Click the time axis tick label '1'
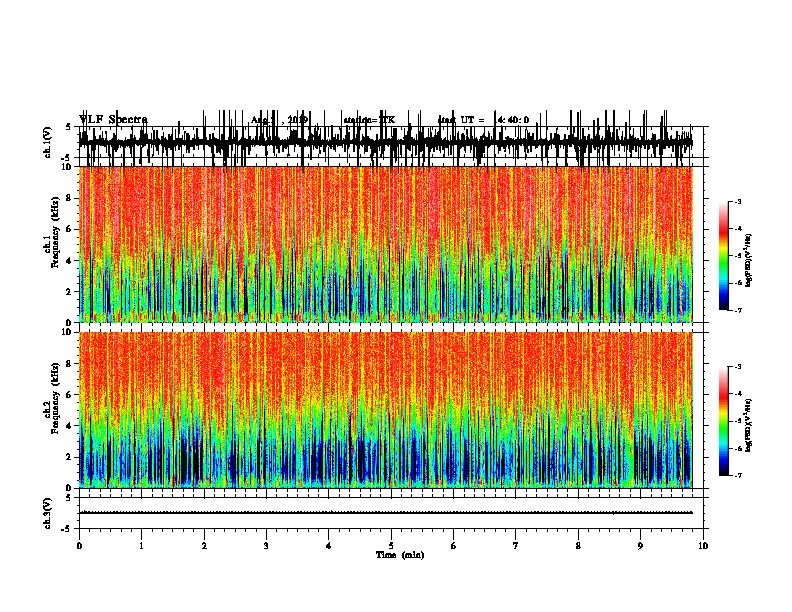The height and width of the screenshot is (612, 792). [x=142, y=546]
